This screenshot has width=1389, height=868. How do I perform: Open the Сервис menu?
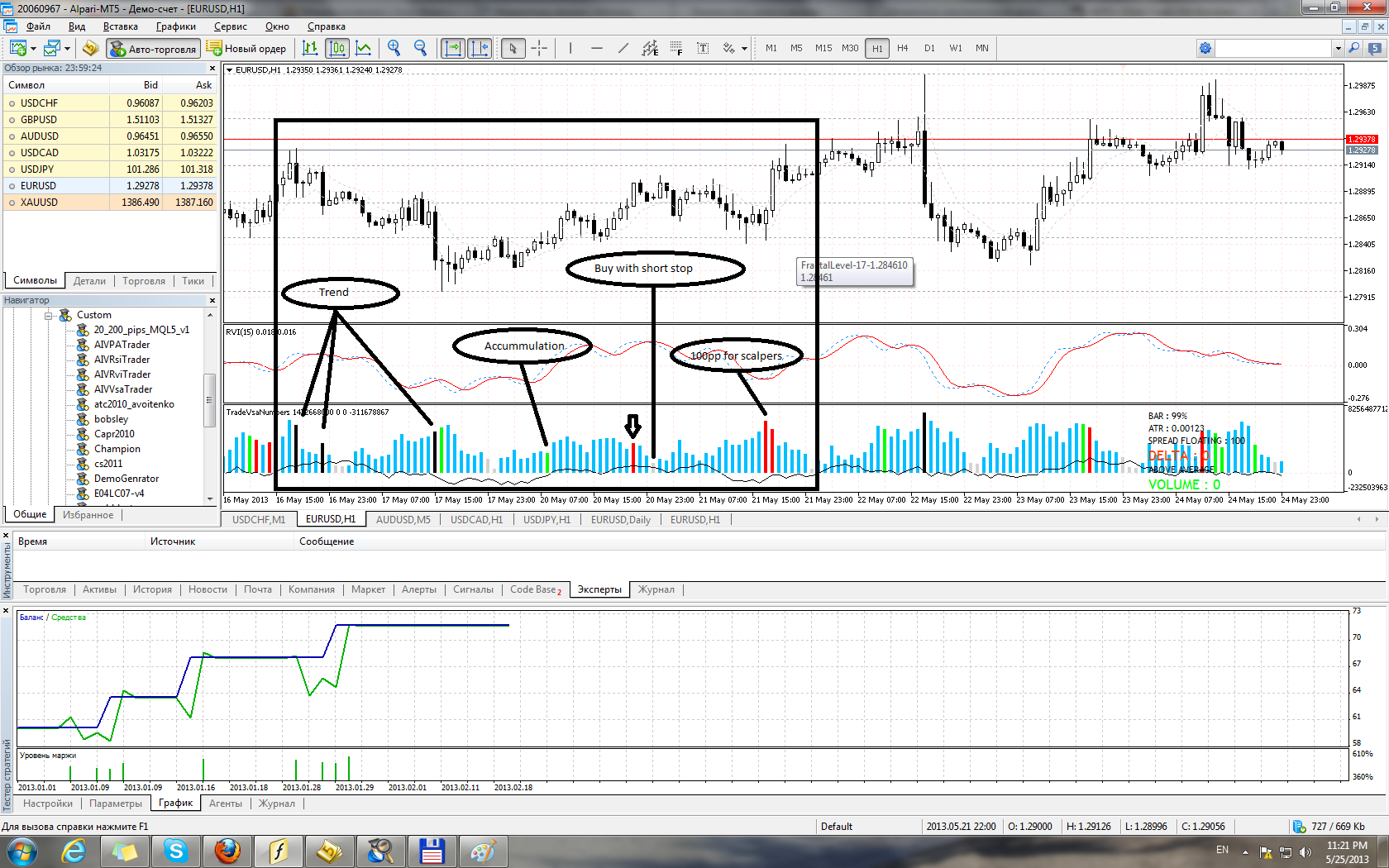coord(231,26)
